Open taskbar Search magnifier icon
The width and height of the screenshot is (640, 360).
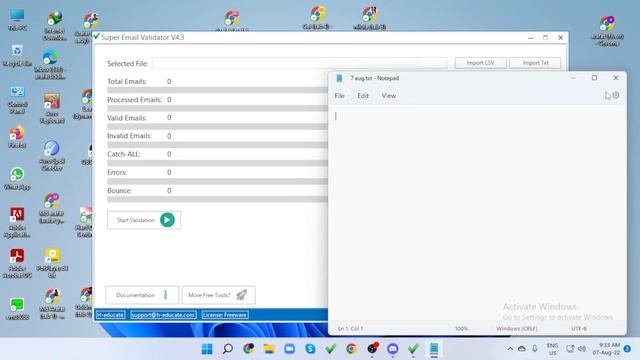[x=228, y=349]
